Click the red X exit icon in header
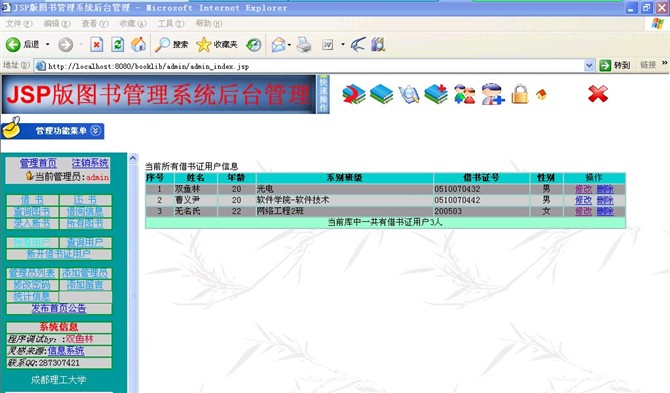The width and height of the screenshot is (670, 393). 597,94
